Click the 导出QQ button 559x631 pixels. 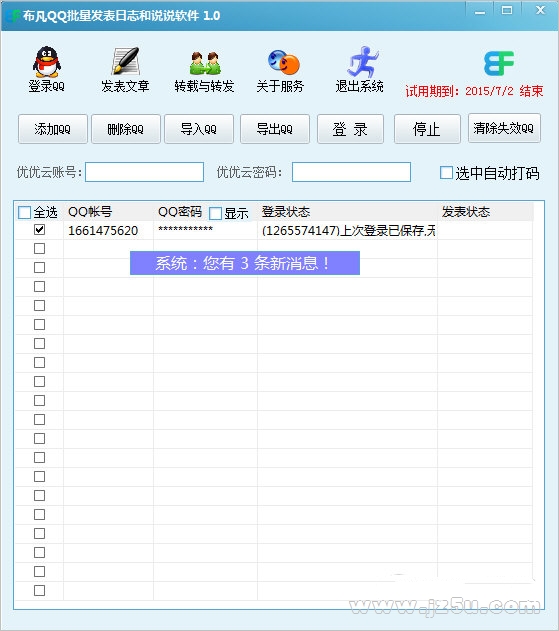[275, 129]
